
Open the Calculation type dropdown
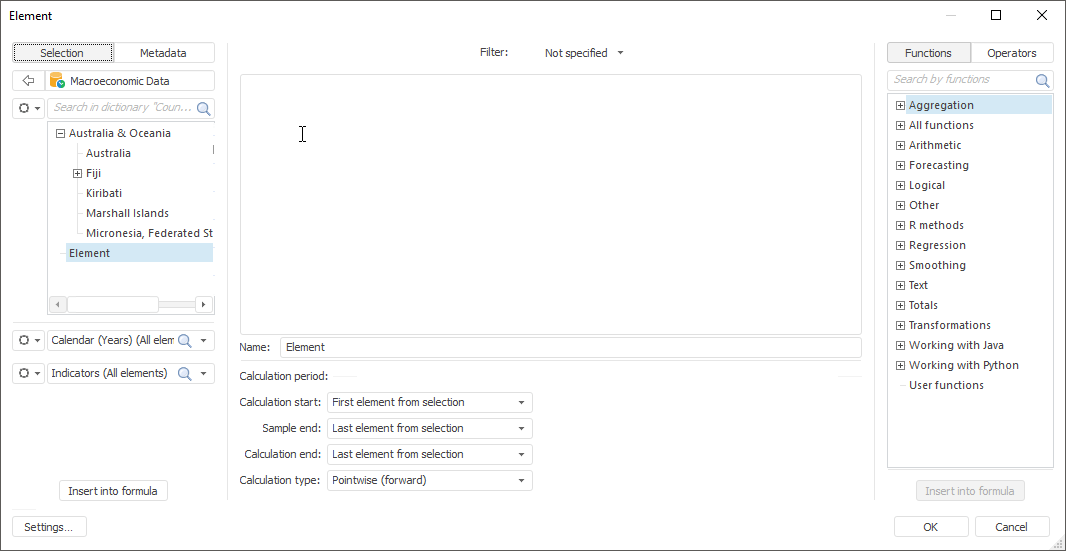[x=430, y=480]
